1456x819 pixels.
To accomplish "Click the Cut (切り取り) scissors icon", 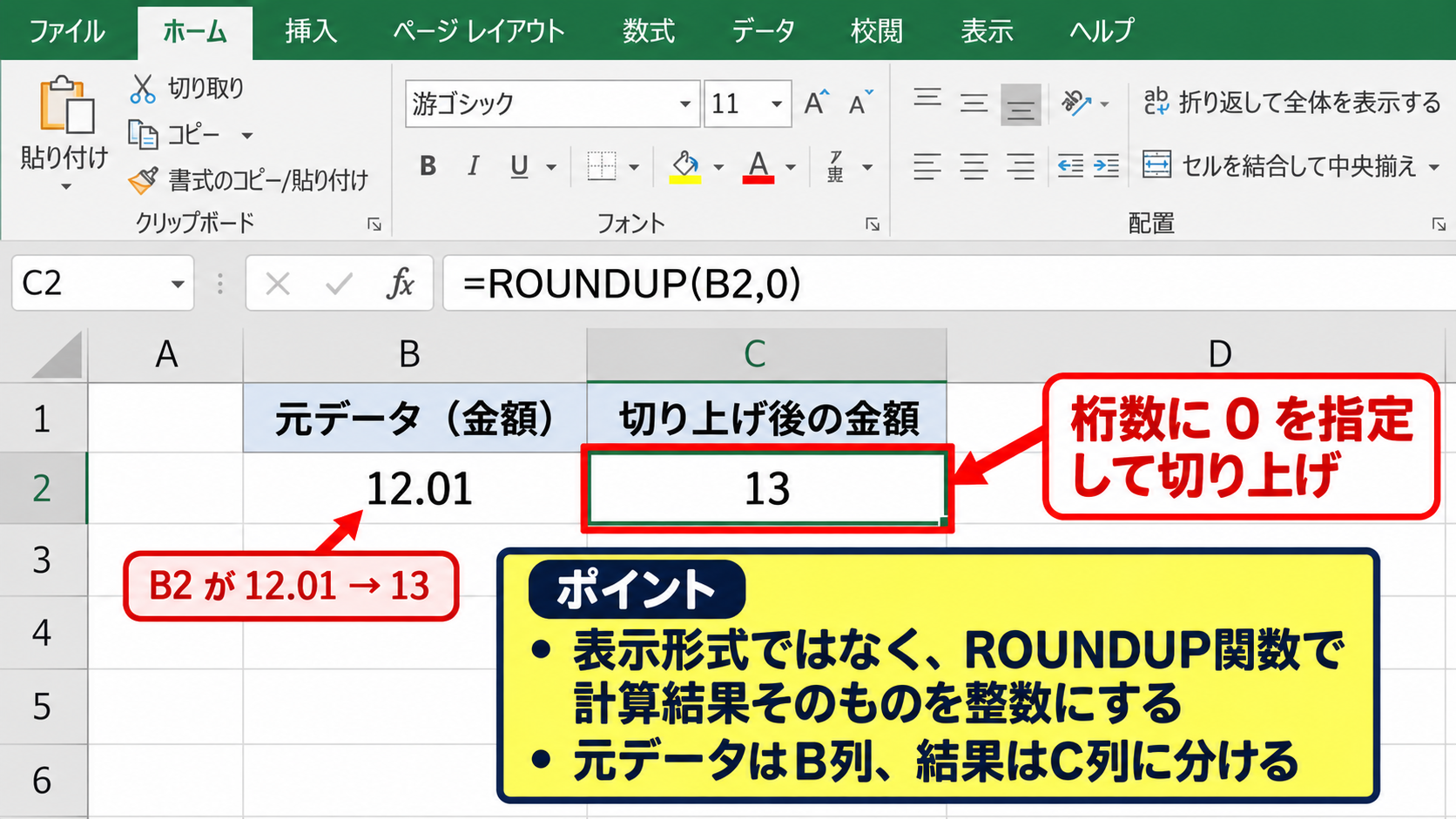I will 143,88.
